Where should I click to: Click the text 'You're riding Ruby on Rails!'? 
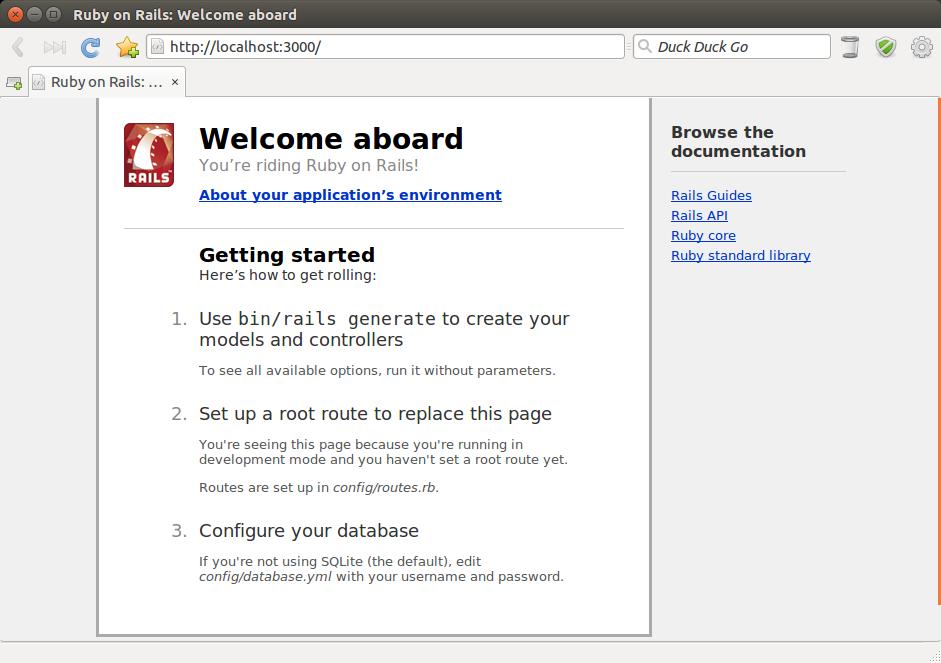(308, 166)
